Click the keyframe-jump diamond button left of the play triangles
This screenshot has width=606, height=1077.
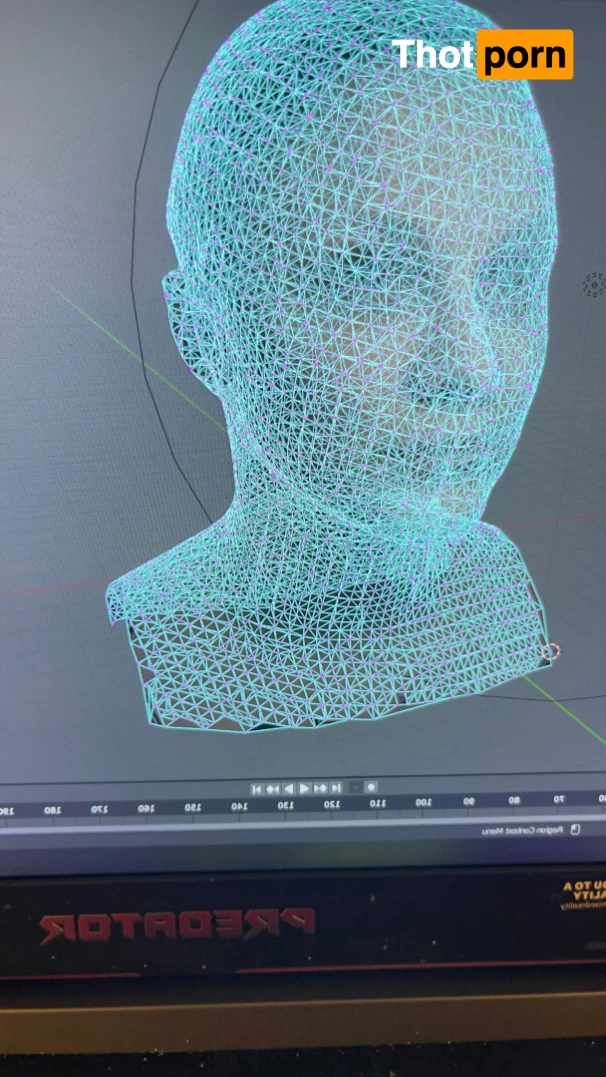273,788
